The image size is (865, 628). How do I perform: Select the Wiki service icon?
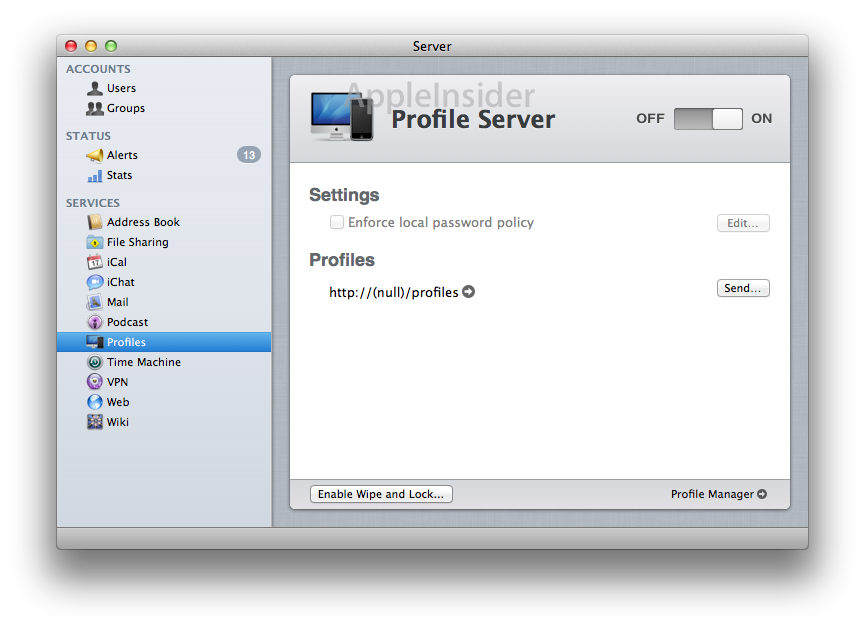[95, 422]
